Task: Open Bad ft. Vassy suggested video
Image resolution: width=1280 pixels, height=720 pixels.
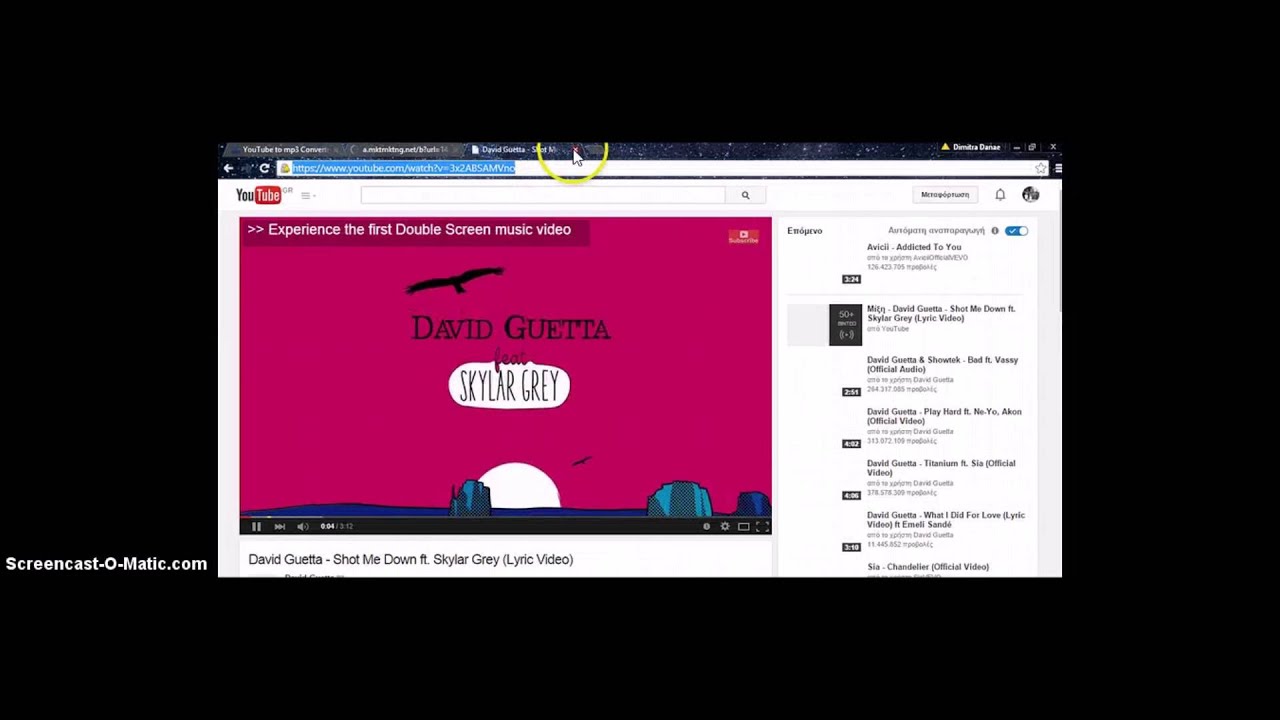Action: pos(942,364)
